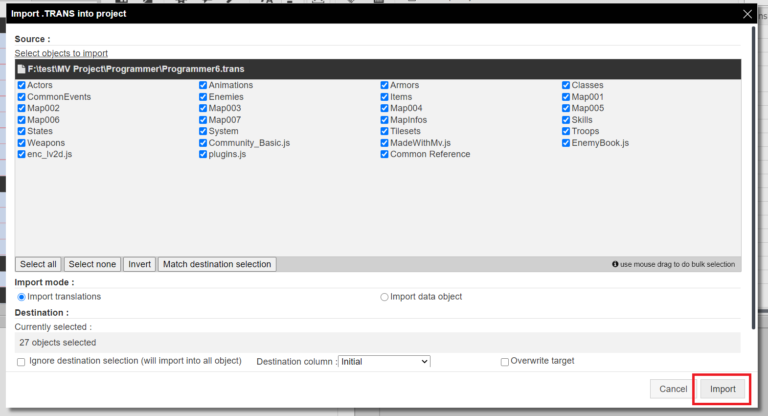Click the file icon beside Programmer6.trans path
The height and width of the screenshot is (416, 768).
click(22, 69)
